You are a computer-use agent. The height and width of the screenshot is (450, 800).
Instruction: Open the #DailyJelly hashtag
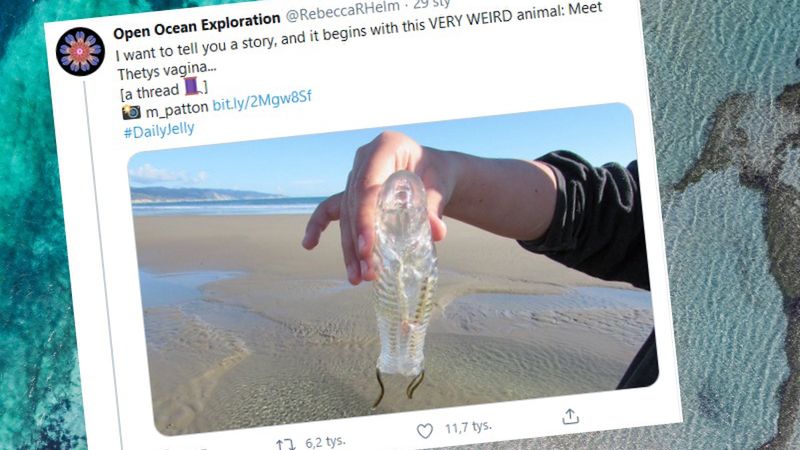point(159,130)
